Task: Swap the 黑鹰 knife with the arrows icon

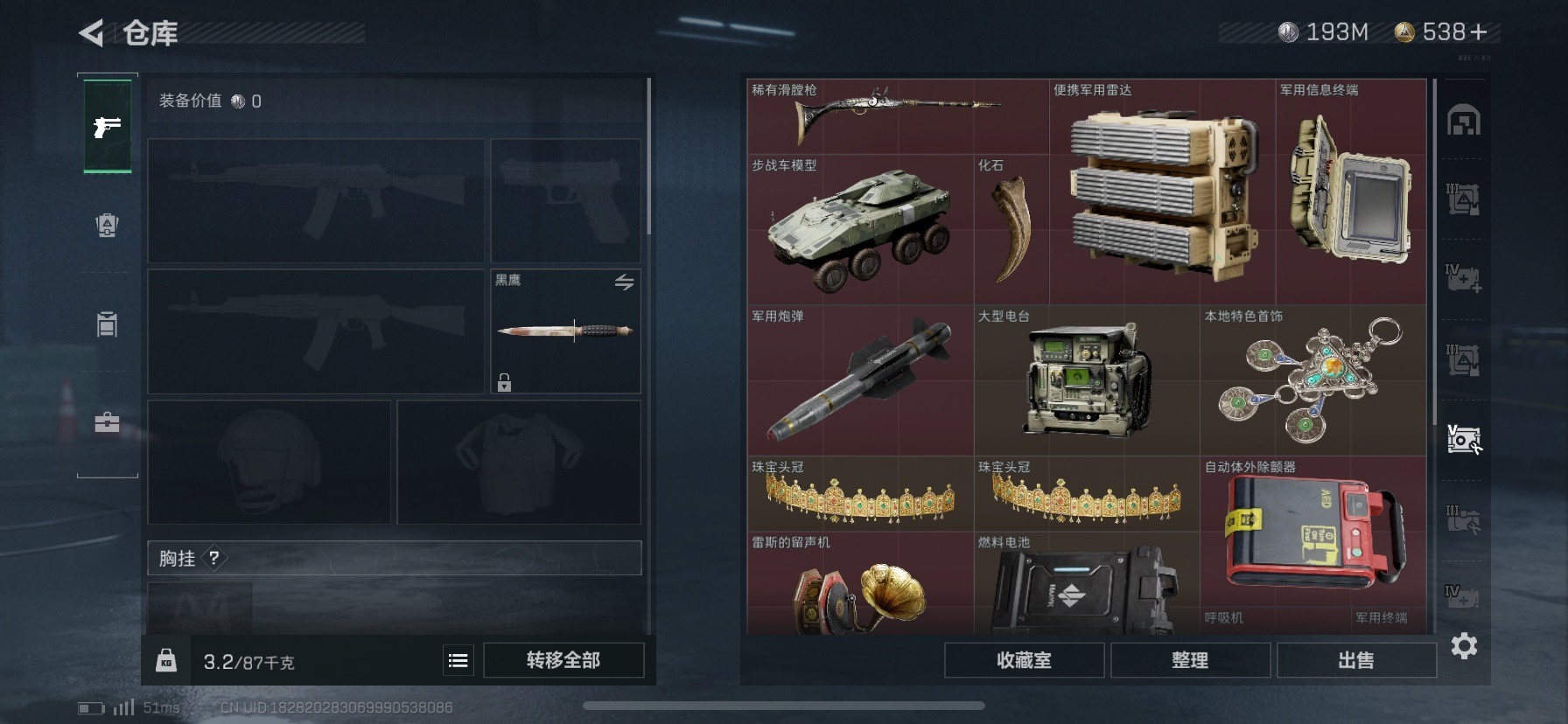Action: 624,282
